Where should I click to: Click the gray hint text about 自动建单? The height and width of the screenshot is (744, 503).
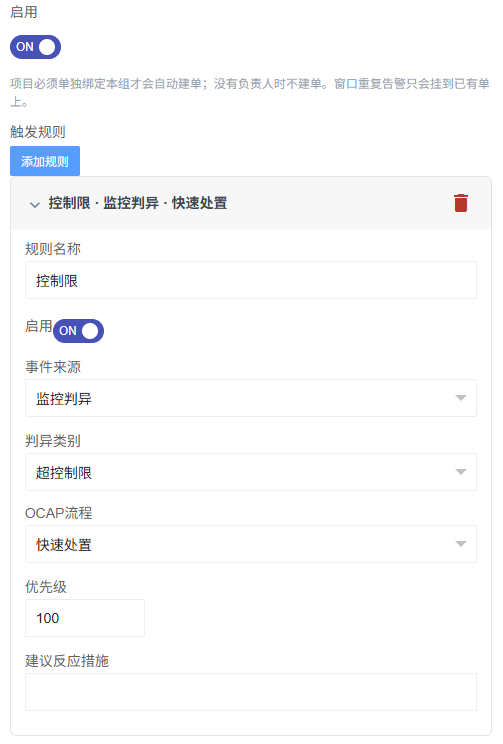coord(250,93)
